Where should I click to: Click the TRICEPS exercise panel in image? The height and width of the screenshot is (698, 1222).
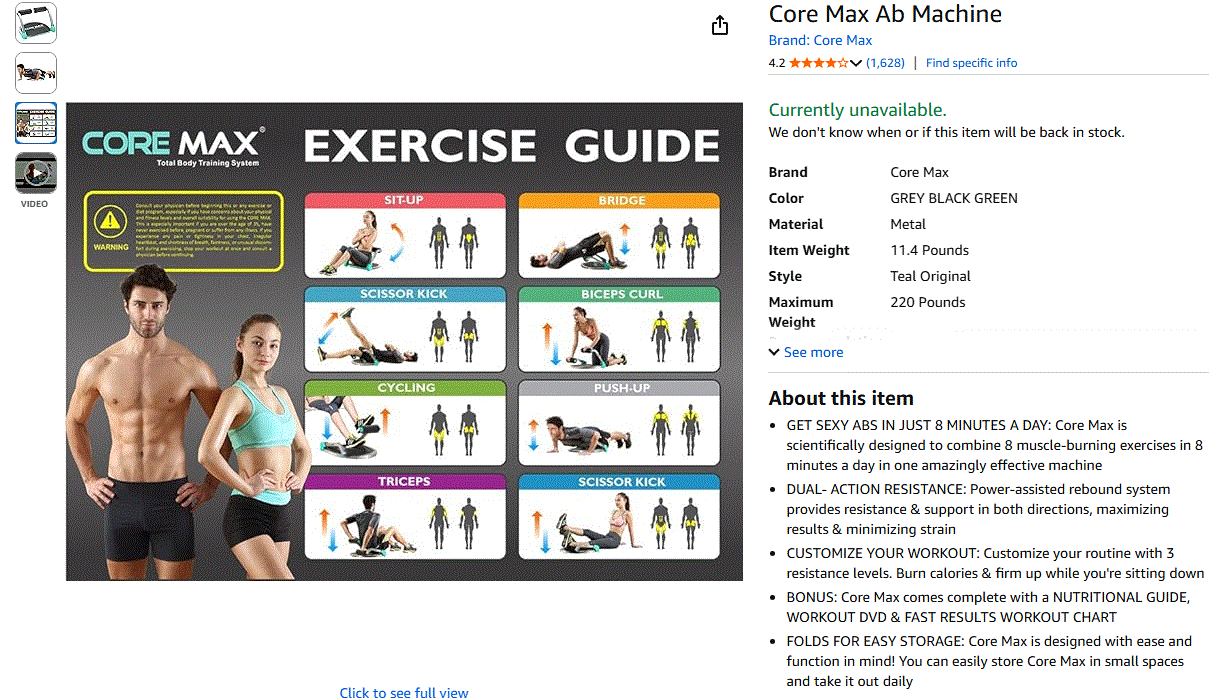405,516
